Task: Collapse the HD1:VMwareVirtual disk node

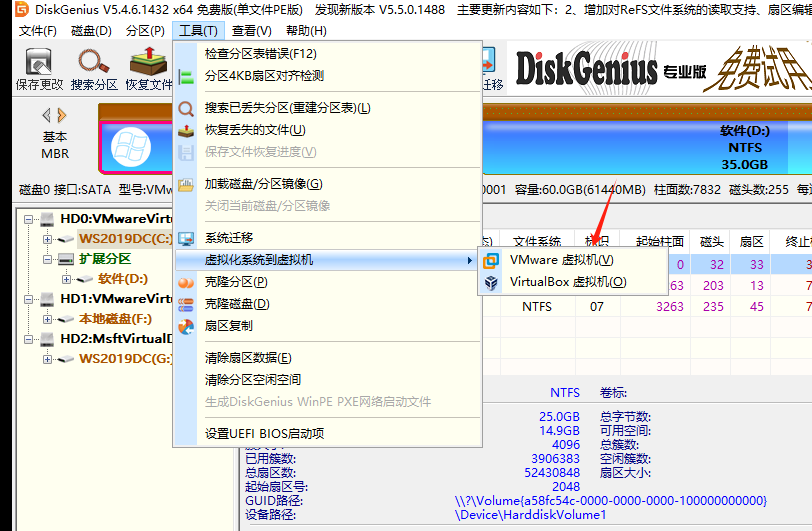Action: (28, 299)
